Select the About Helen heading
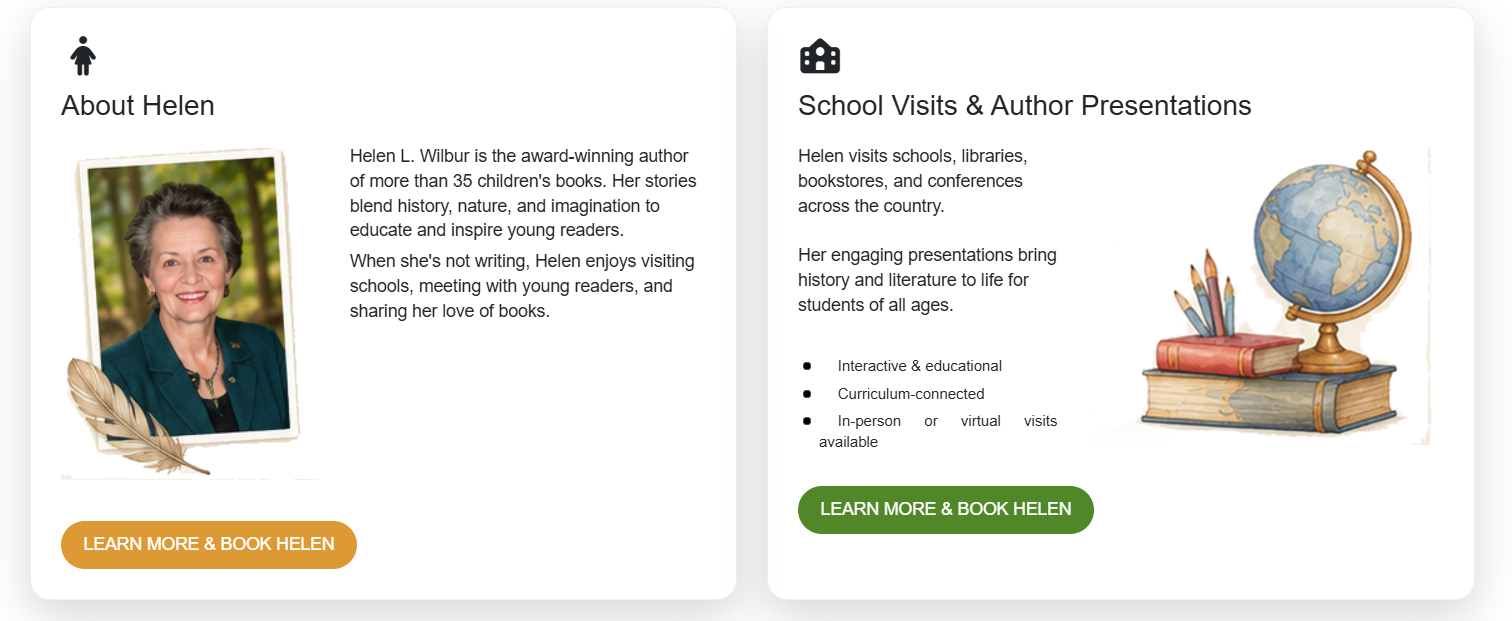This screenshot has width=1512, height=621. tap(138, 106)
